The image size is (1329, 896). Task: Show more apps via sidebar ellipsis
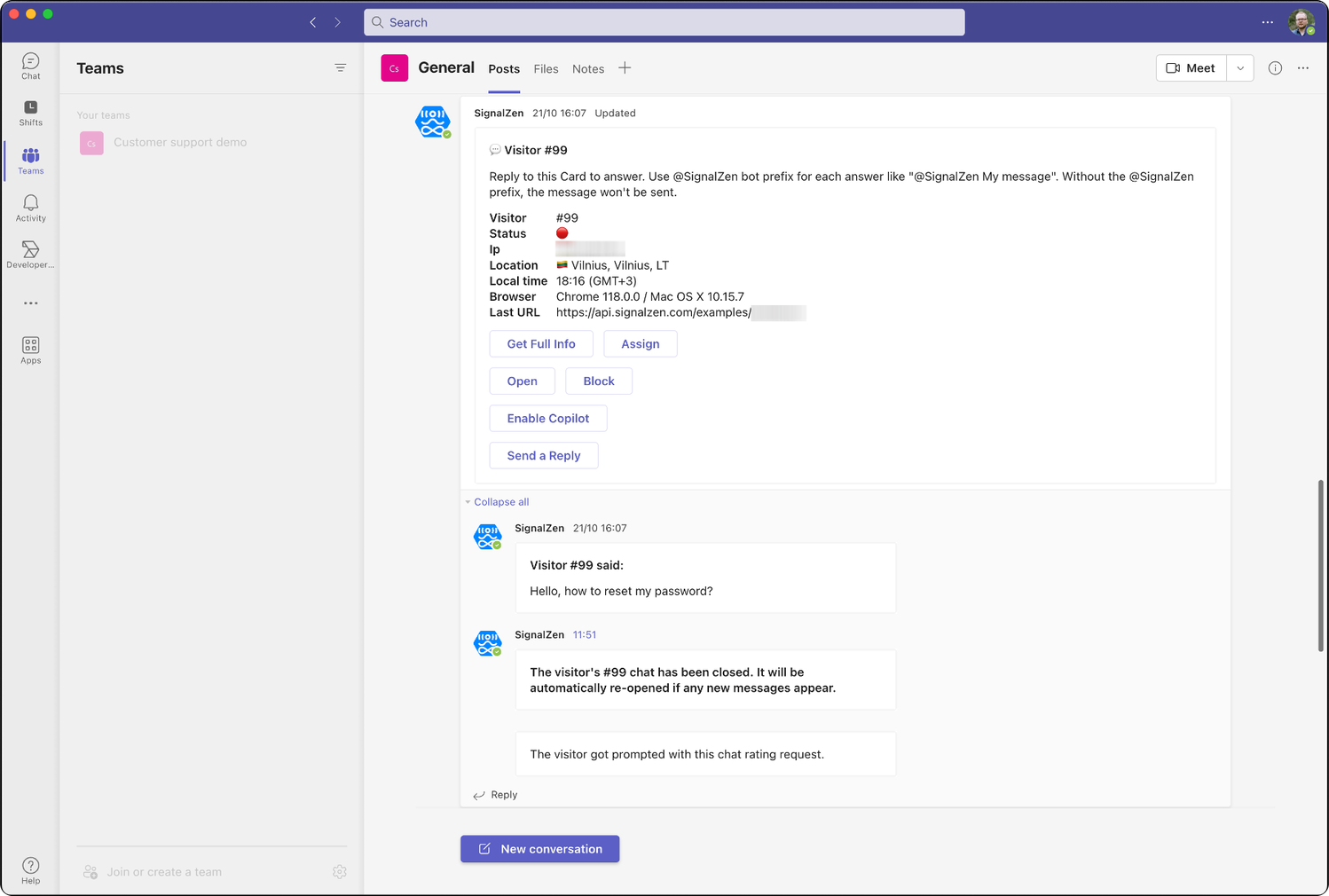click(31, 303)
